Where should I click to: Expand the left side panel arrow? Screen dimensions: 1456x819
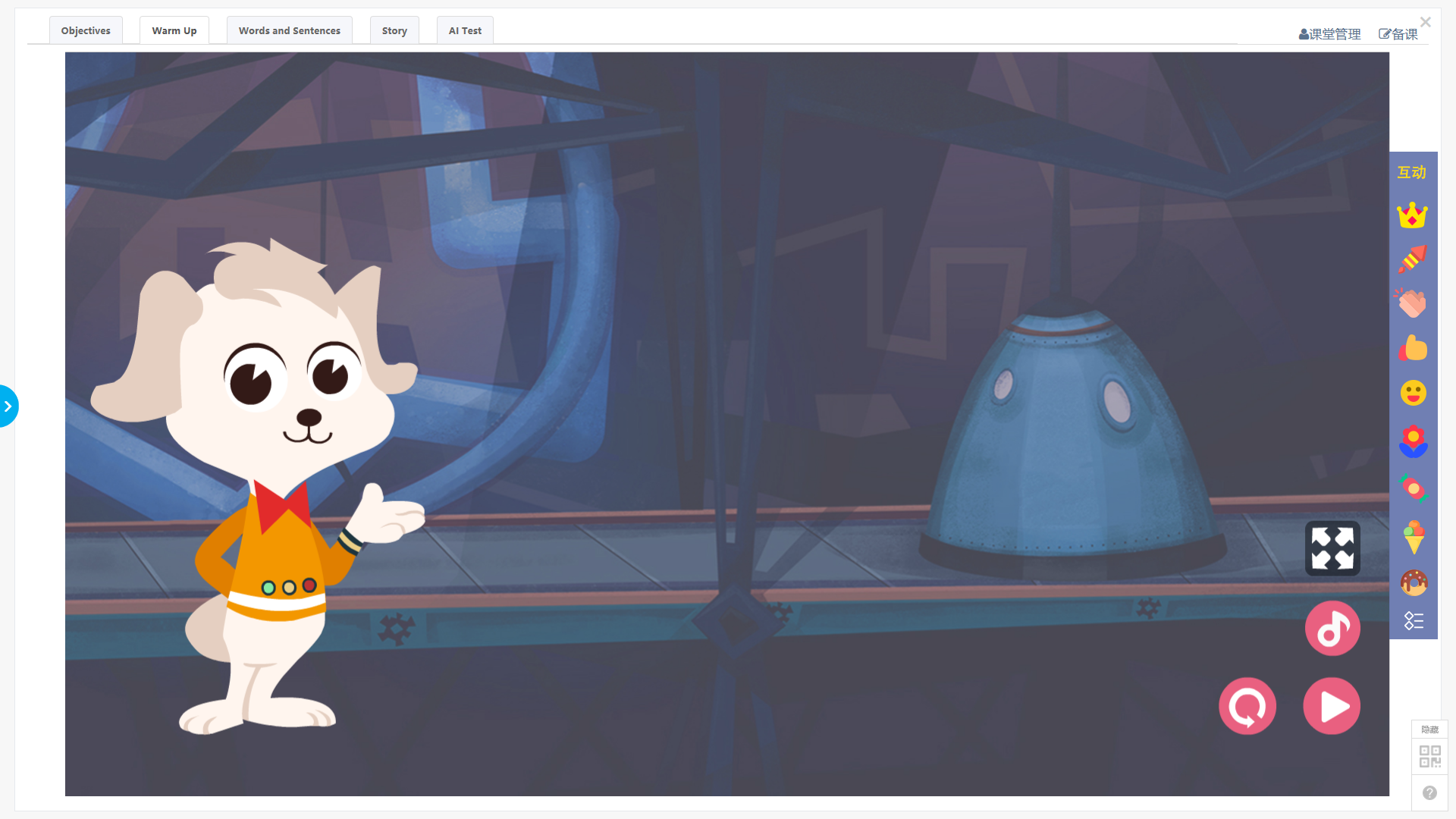click(8, 406)
